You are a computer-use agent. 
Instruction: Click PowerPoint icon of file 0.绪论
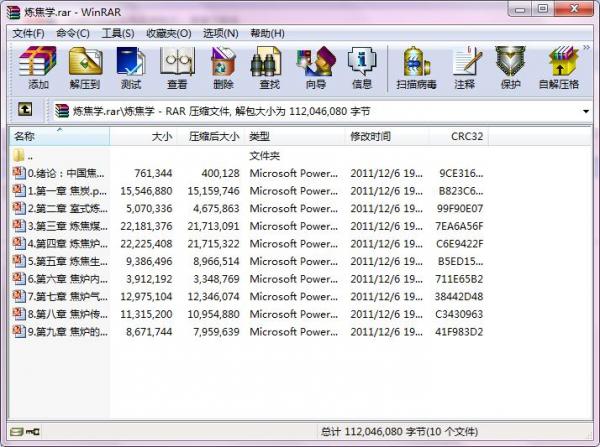19,173
